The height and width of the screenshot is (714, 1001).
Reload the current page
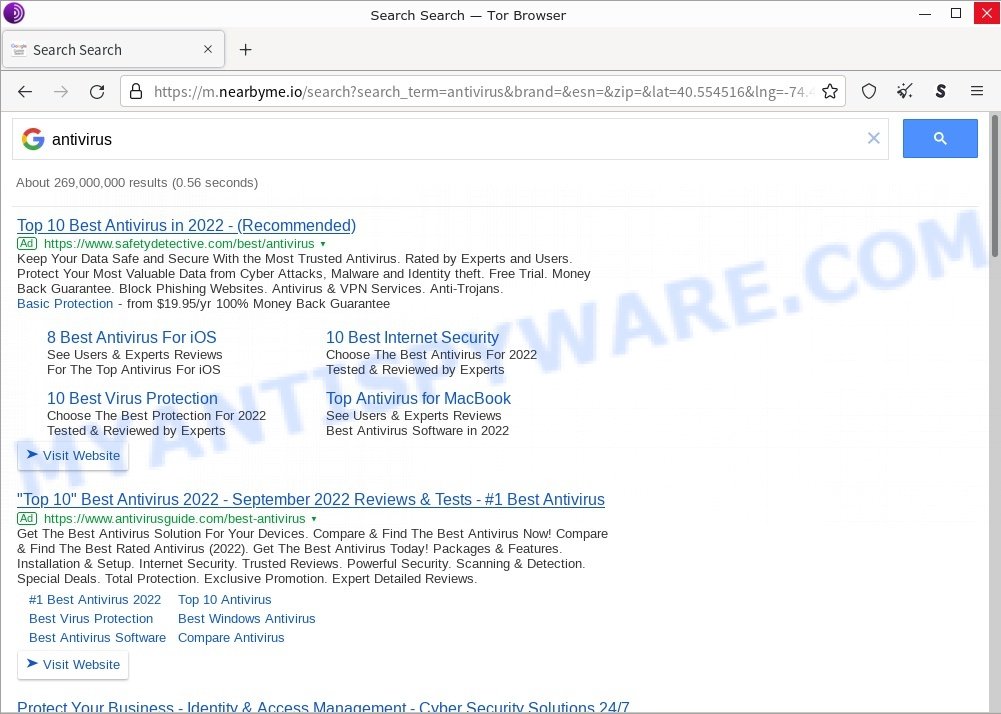pyautogui.click(x=97, y=92)
